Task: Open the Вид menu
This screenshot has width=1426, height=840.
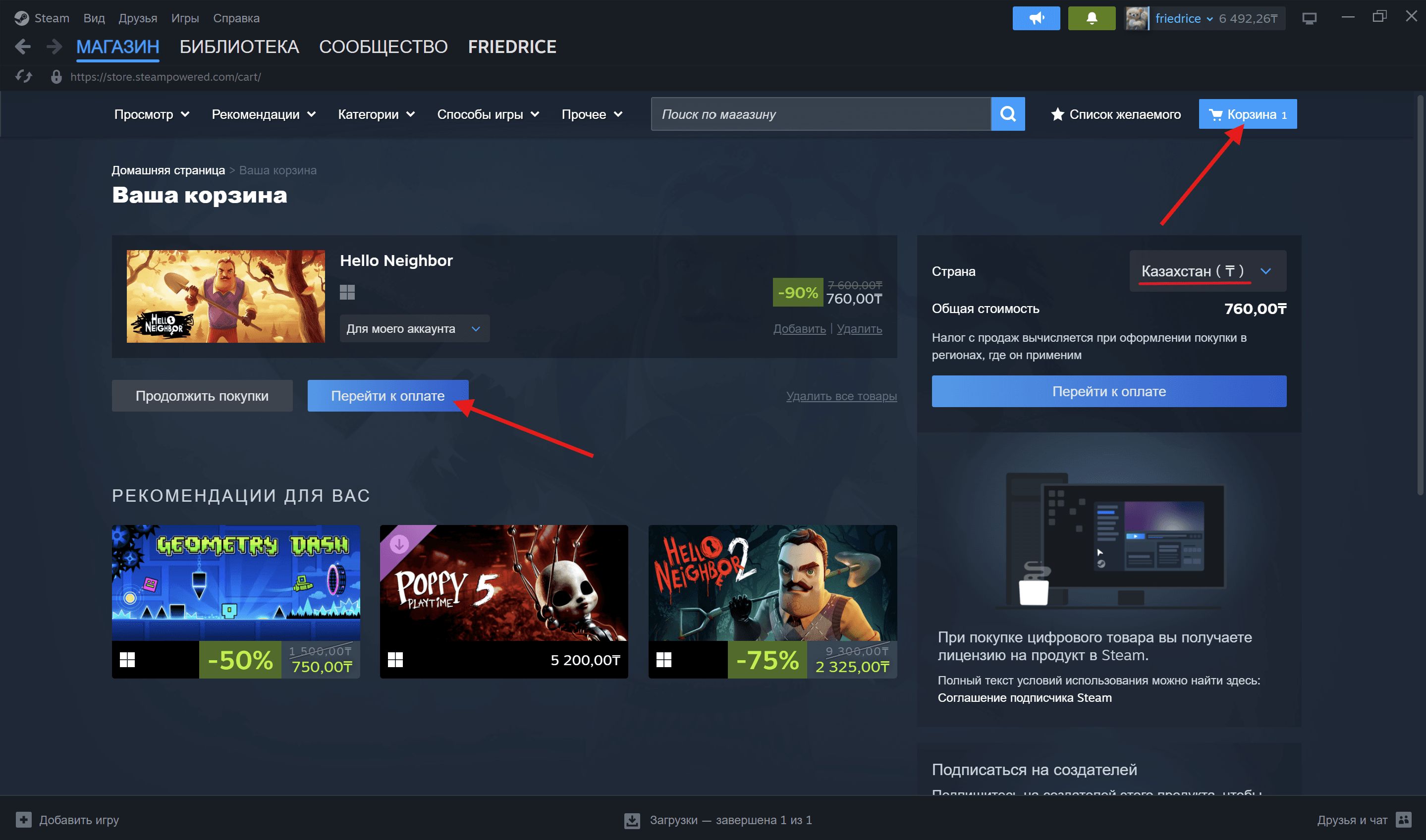Action: (94, 18)
